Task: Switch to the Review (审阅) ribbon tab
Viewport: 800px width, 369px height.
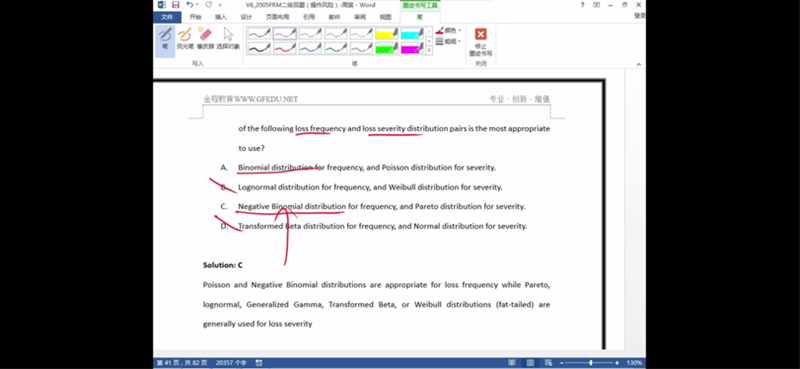Action: pyautogui.click(x=360, y=17)
